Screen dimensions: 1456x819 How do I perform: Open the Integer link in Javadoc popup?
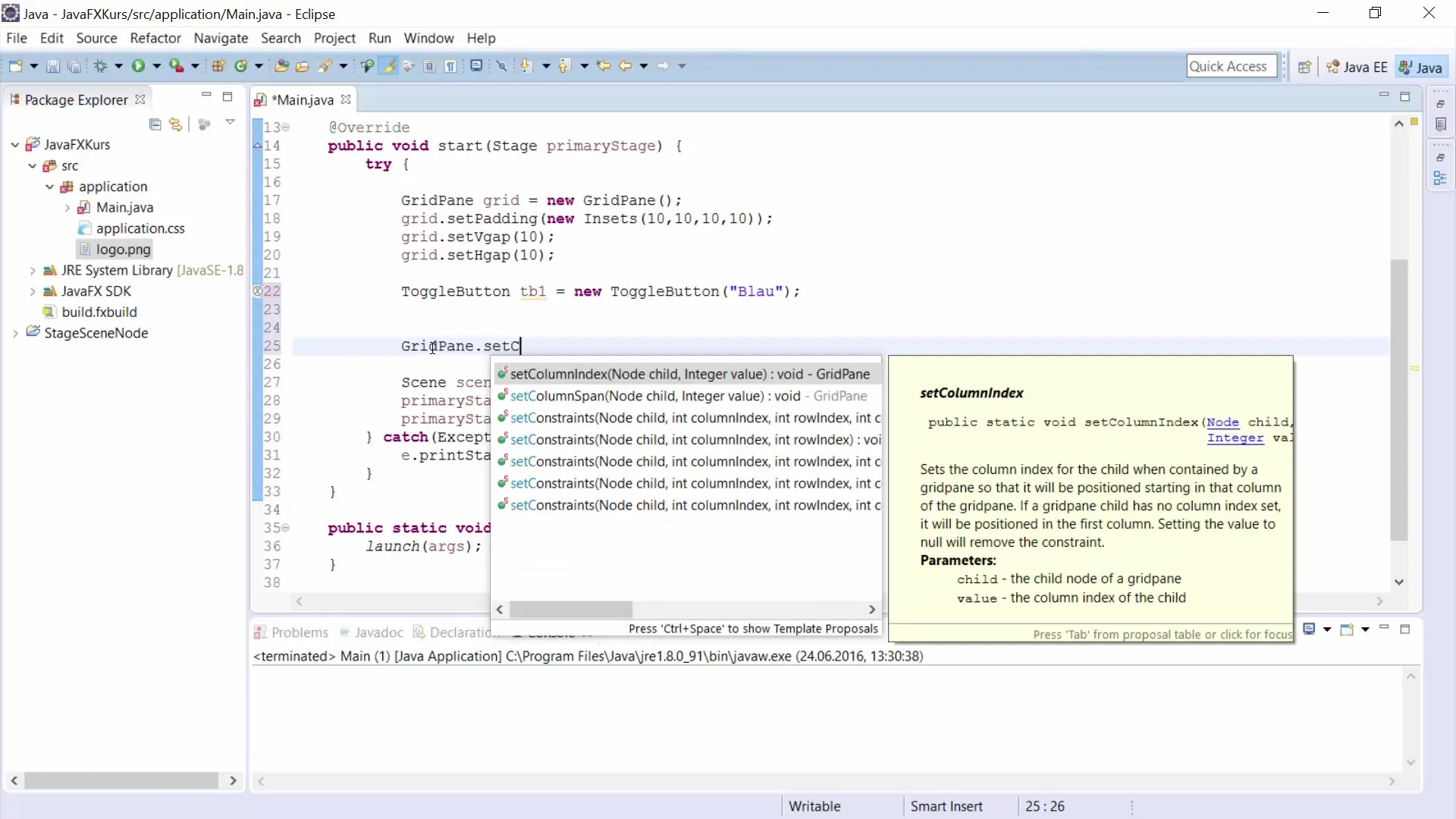[x=1235, y=438]
